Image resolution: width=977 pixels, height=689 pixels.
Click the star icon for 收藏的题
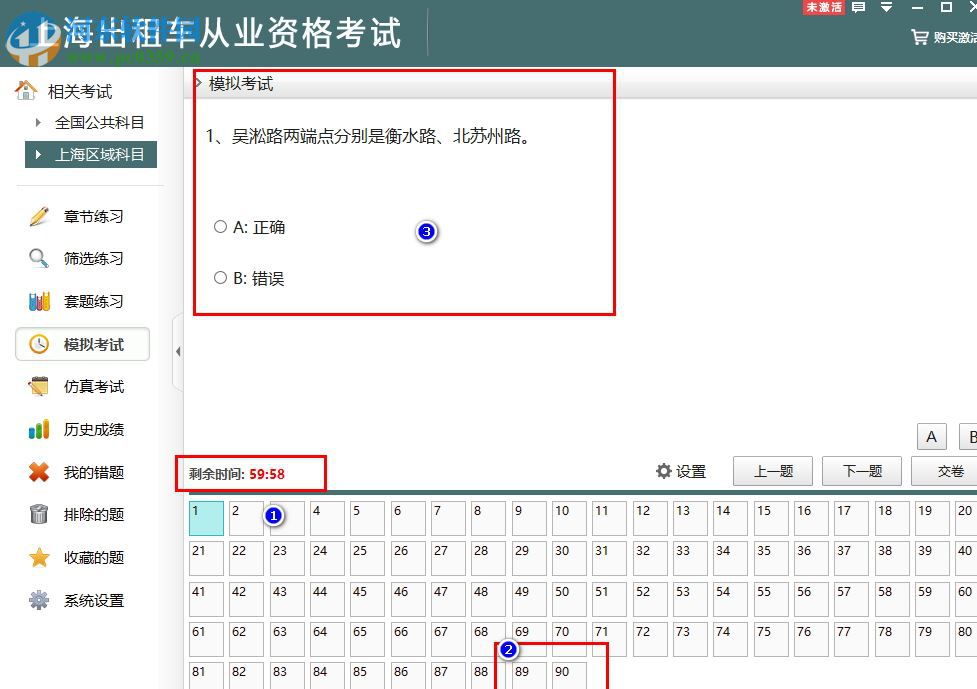38,557
